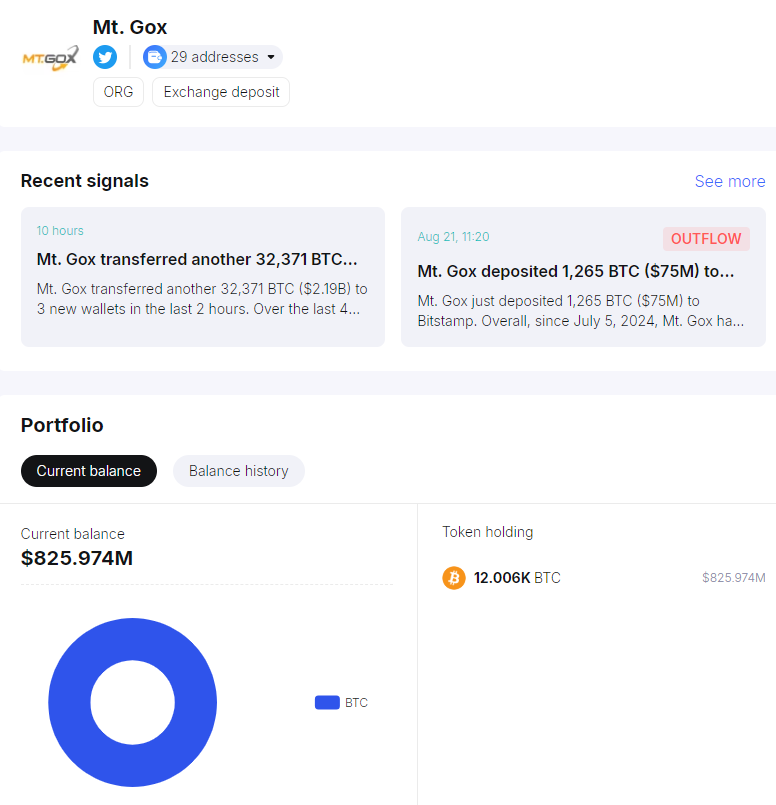
Task: Open the Recent signals section header
Action: click(84, 181)
